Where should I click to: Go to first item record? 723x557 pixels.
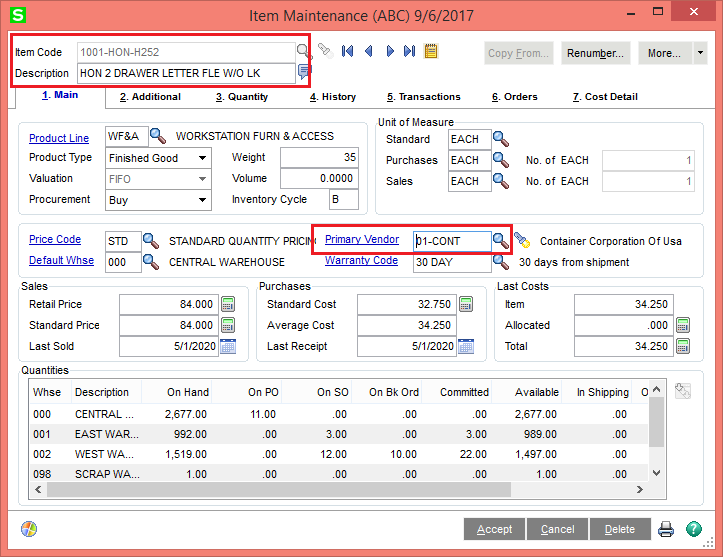coord(347,51)
